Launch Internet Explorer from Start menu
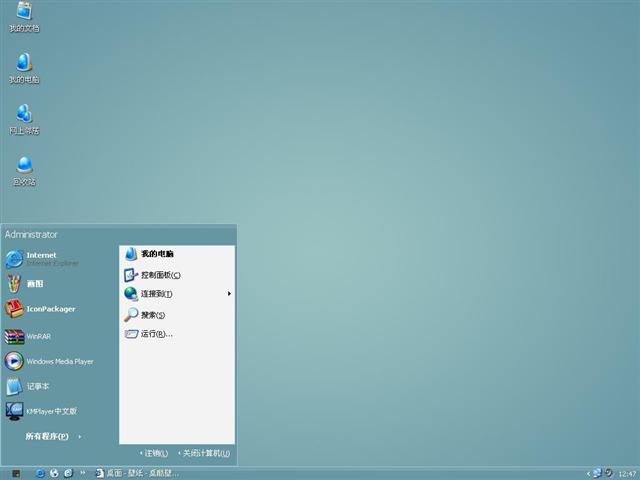The height and width of the screenshot is (480, 640). coord(42,259)
